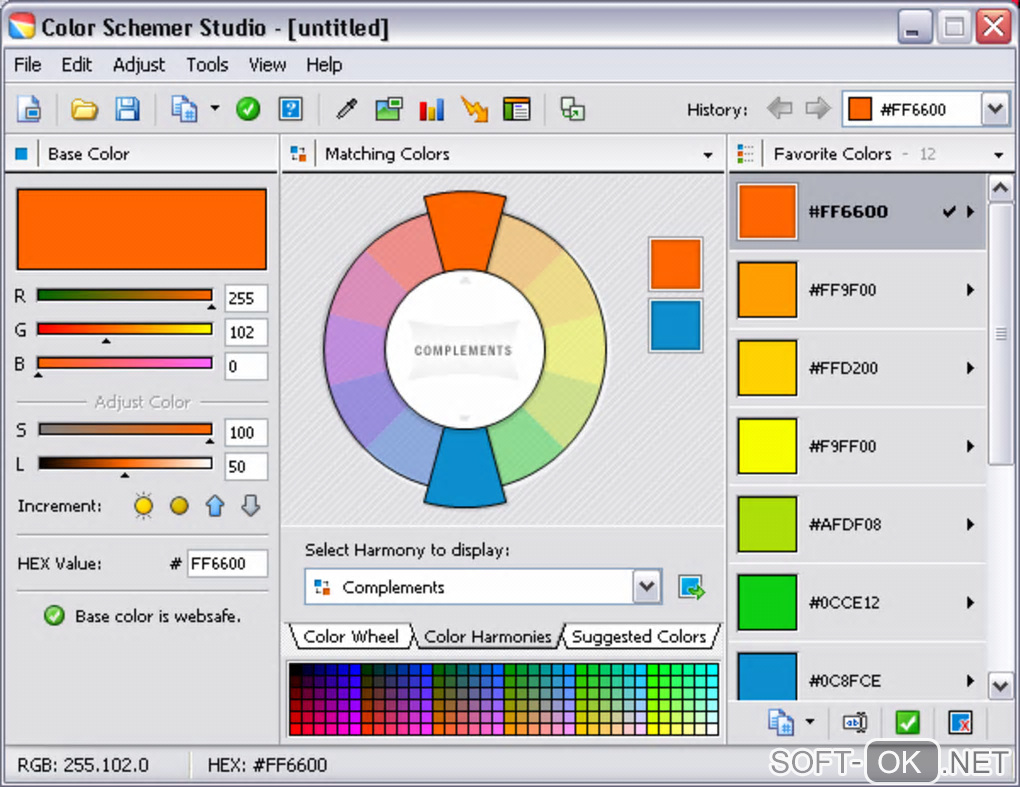Switch to the Color Harmonies tab

[x=487, y=636]
